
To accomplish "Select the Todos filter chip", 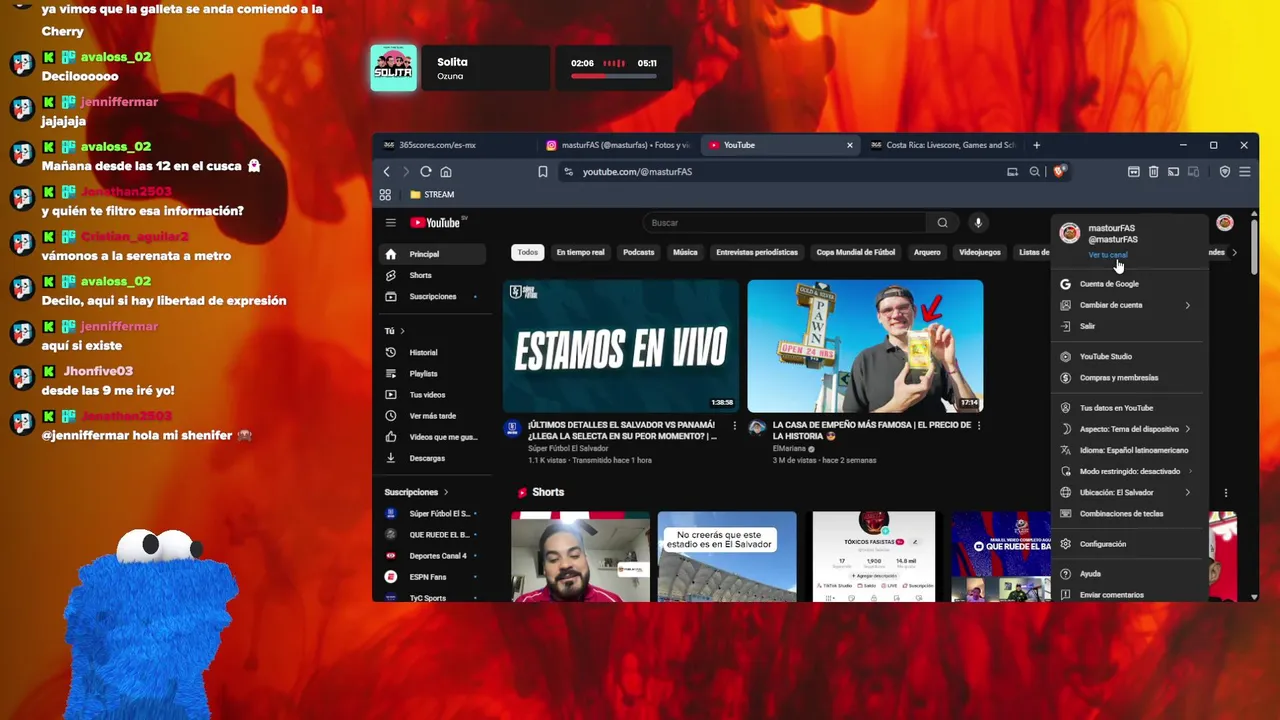I will tap(528, 252).
